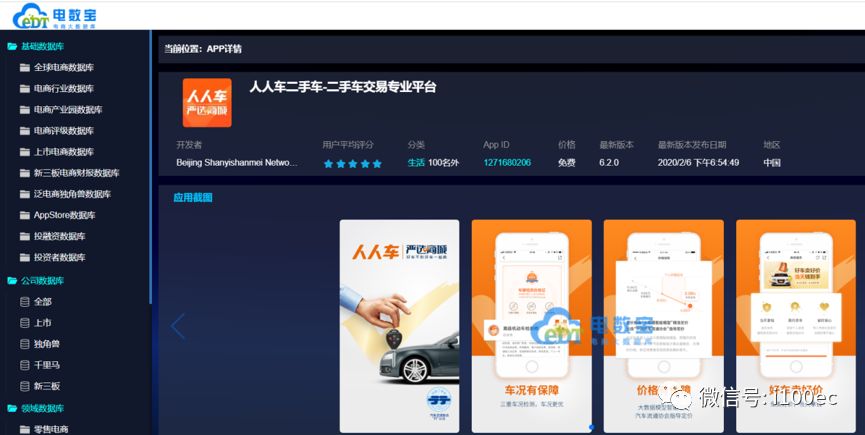Click region value 中国
The image size is (865, 435).
point(772,163)
